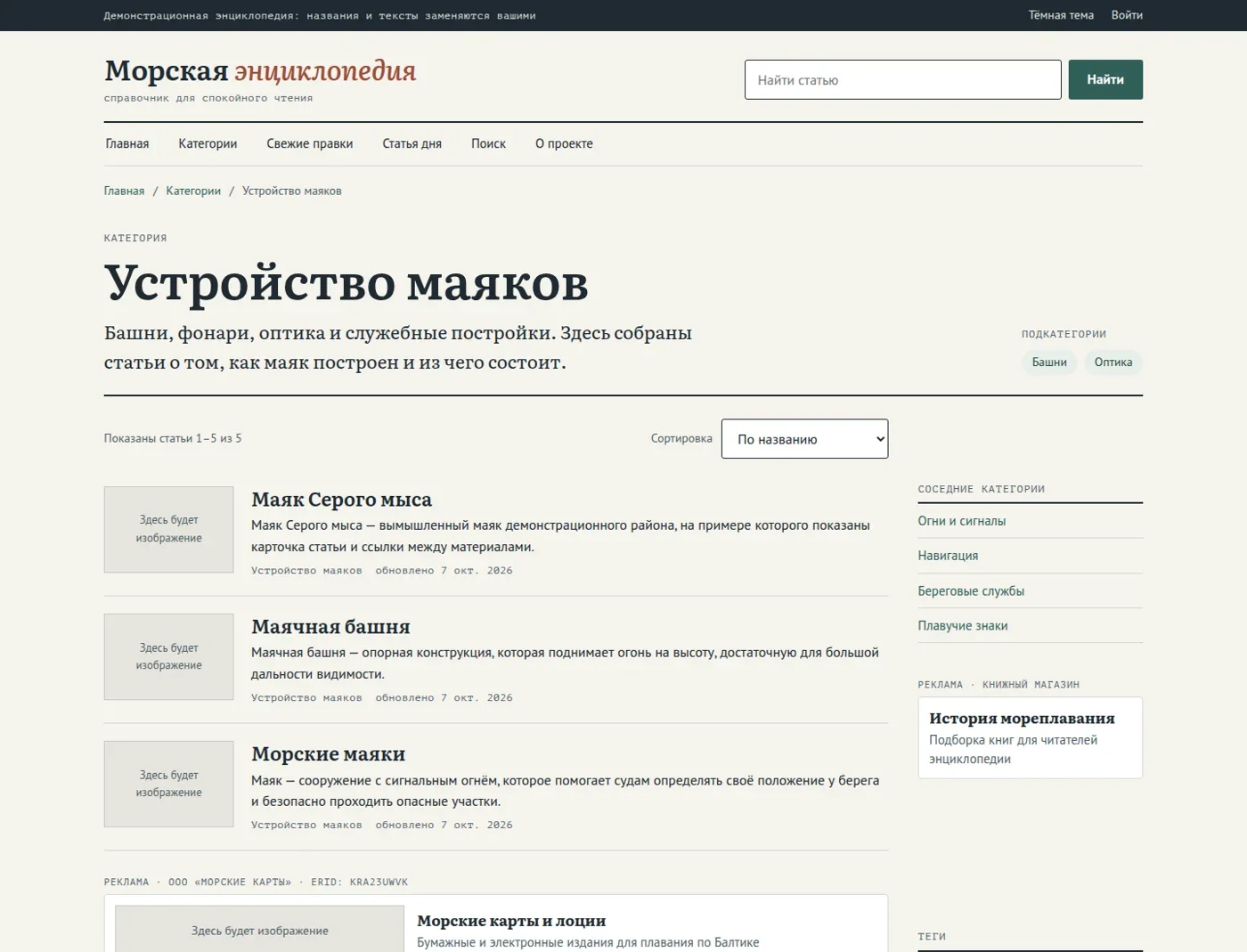The height and width of the screenshot is (952, 1247).
Task: Open the Главная navigation item
Action: 127,143
